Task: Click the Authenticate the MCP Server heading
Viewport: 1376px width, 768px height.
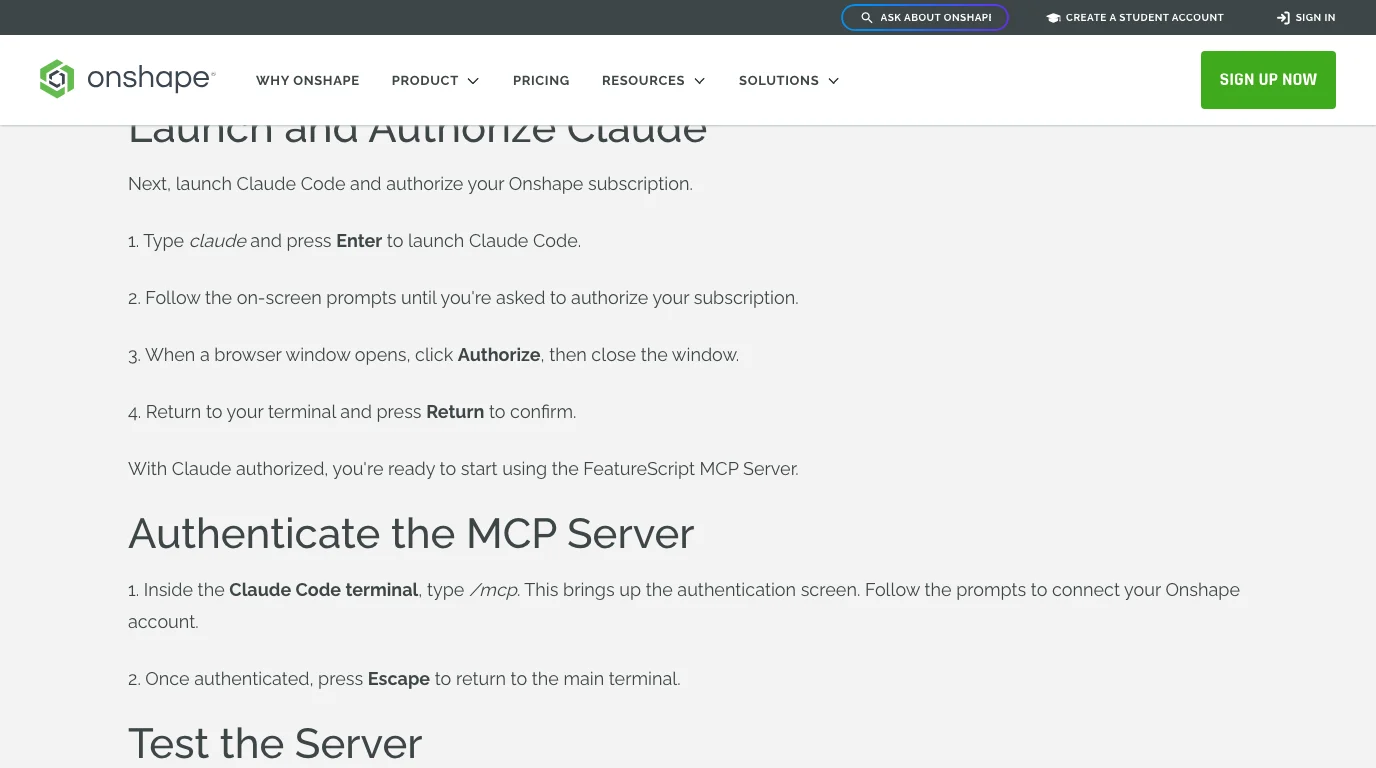Action: point(411,533)
